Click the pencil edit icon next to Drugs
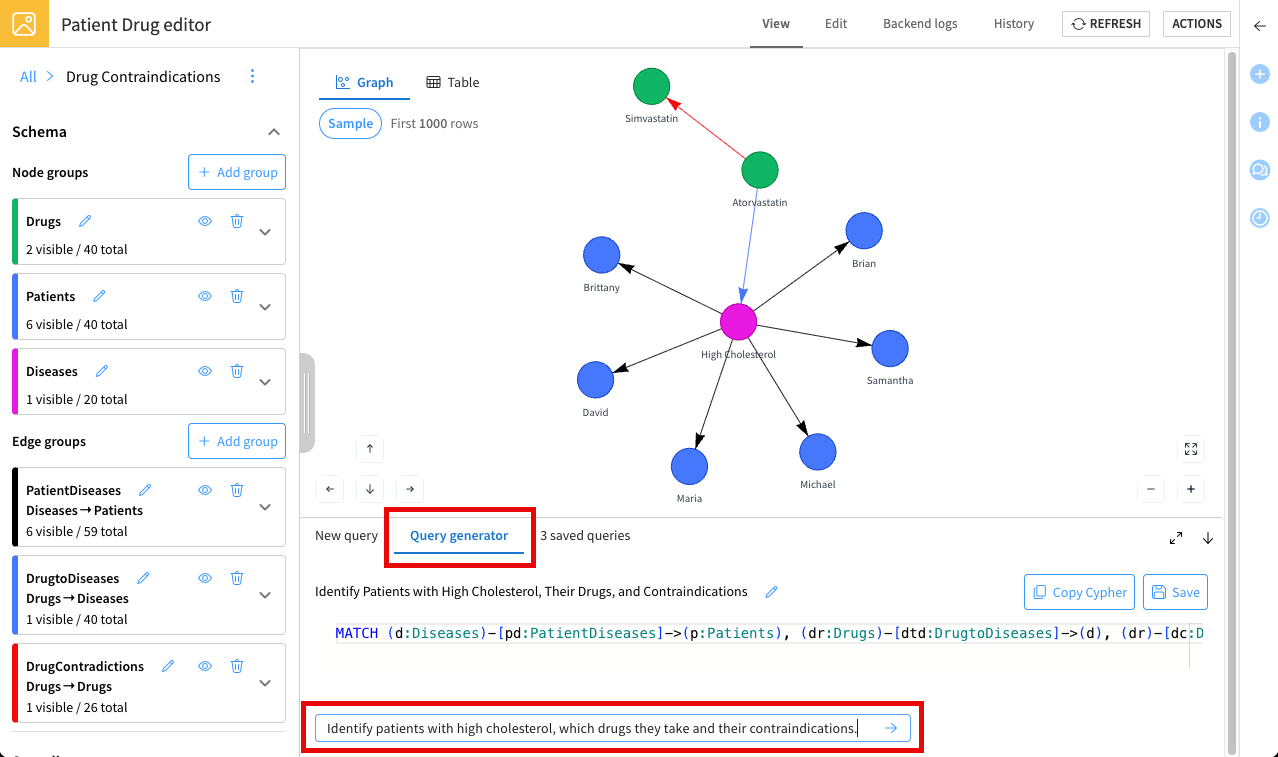Image resolution: width=1278 pixels, height=757 pixels. 85,221
